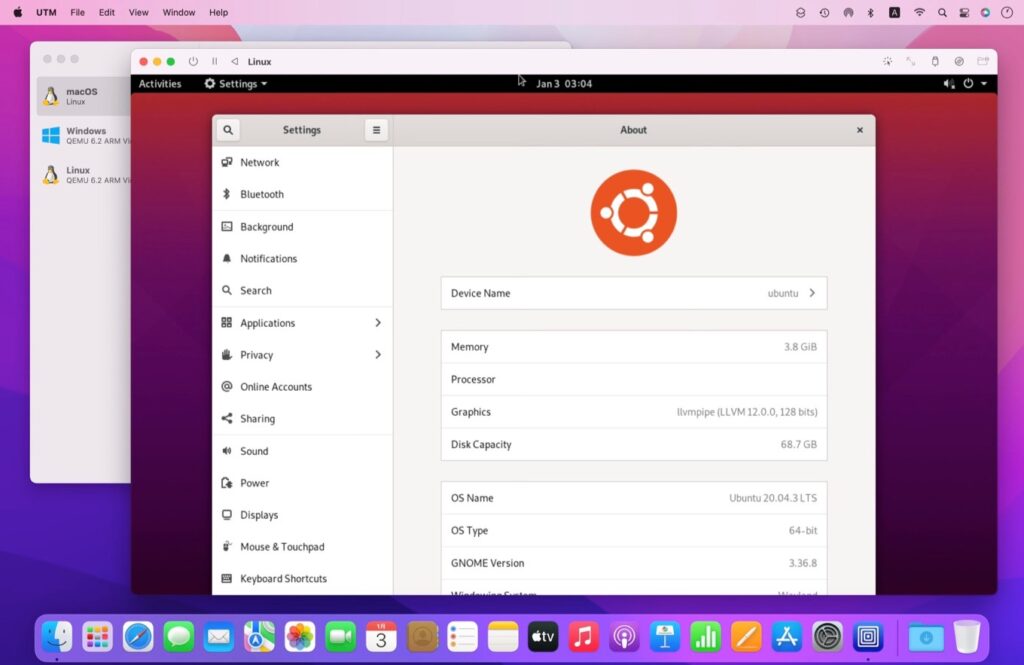The image size is (1024, 665).
Task: Click Activities in the GNOME top bar
Action: [x=160, y=84]
